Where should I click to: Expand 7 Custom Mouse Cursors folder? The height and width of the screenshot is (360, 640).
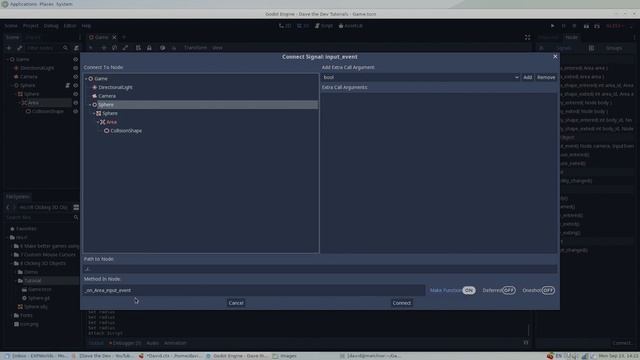click(12, 255)
